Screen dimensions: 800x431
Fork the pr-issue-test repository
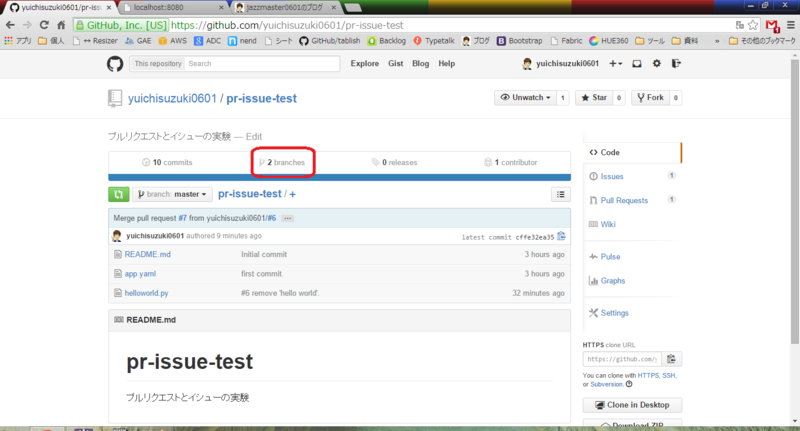coord(651,97)
